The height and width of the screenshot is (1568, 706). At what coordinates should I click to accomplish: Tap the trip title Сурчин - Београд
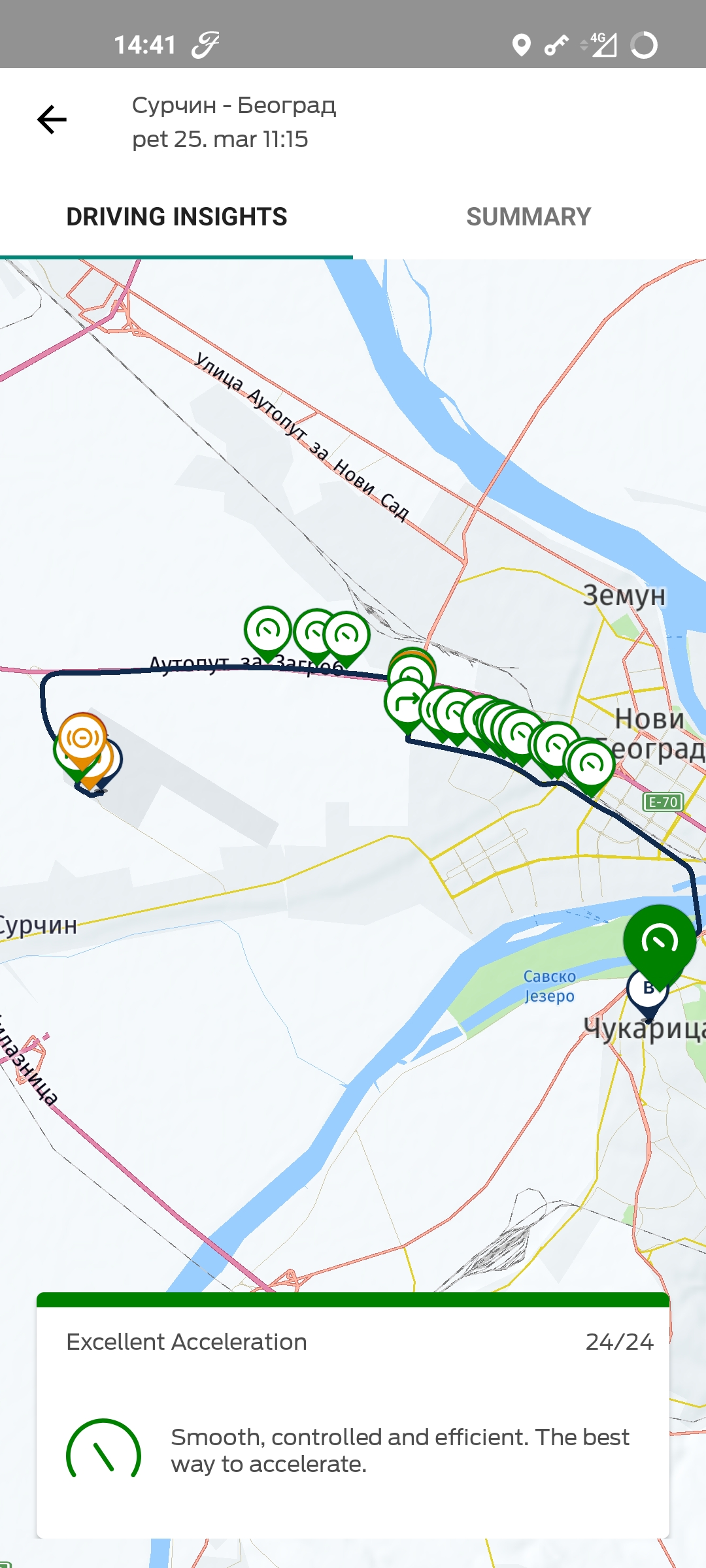234,105
